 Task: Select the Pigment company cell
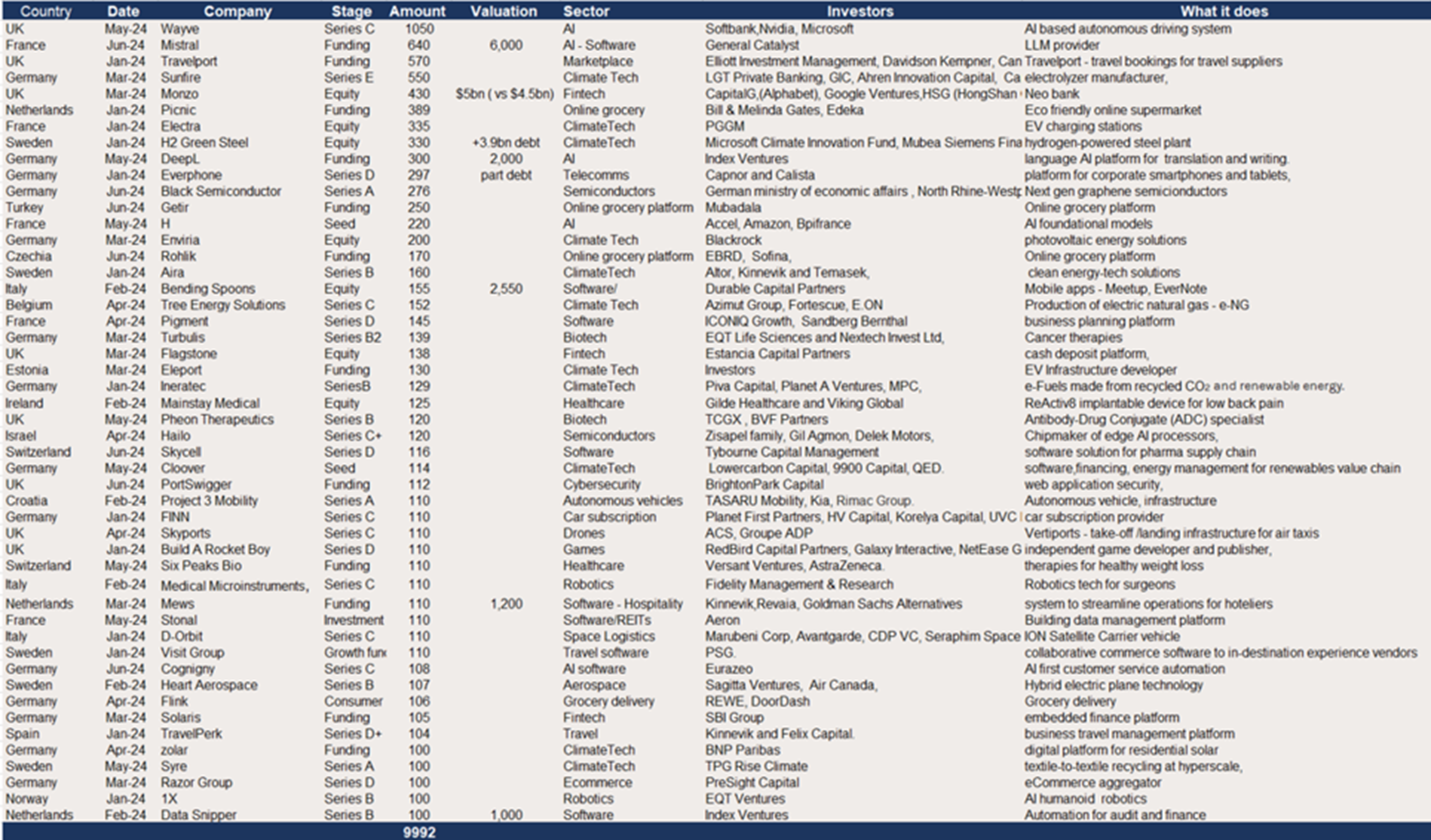click(x=184, y=321)
